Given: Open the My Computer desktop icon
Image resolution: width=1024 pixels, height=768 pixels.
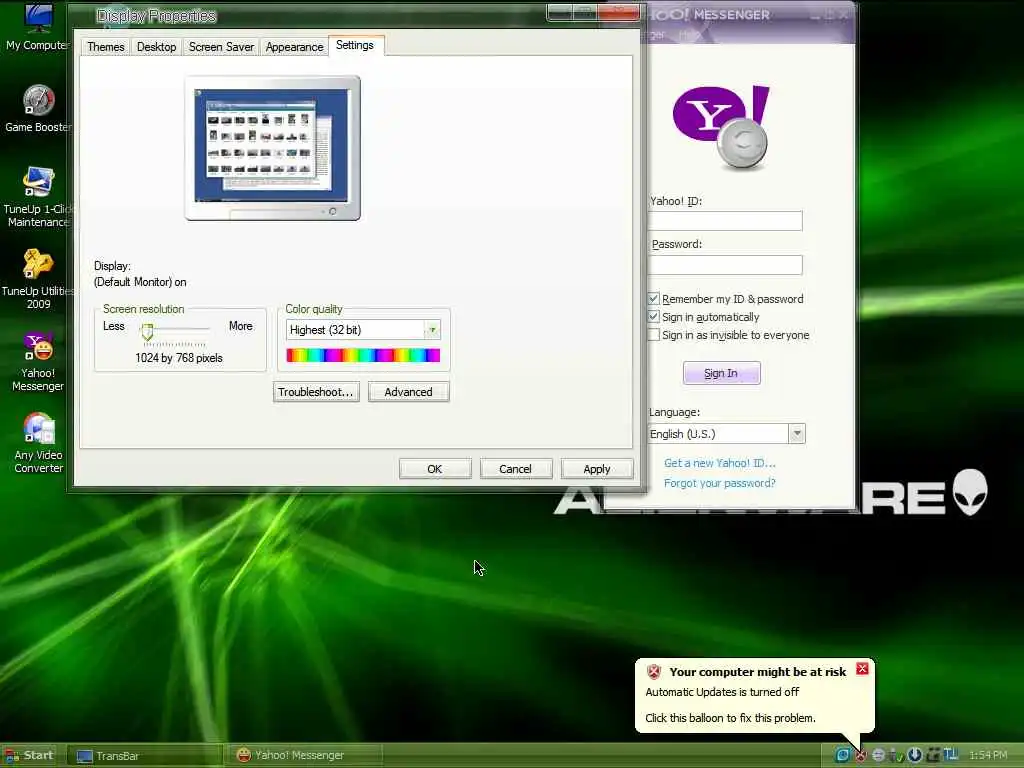Looking at the screenshot, I should pyautogui.click(x=38, y=26).
